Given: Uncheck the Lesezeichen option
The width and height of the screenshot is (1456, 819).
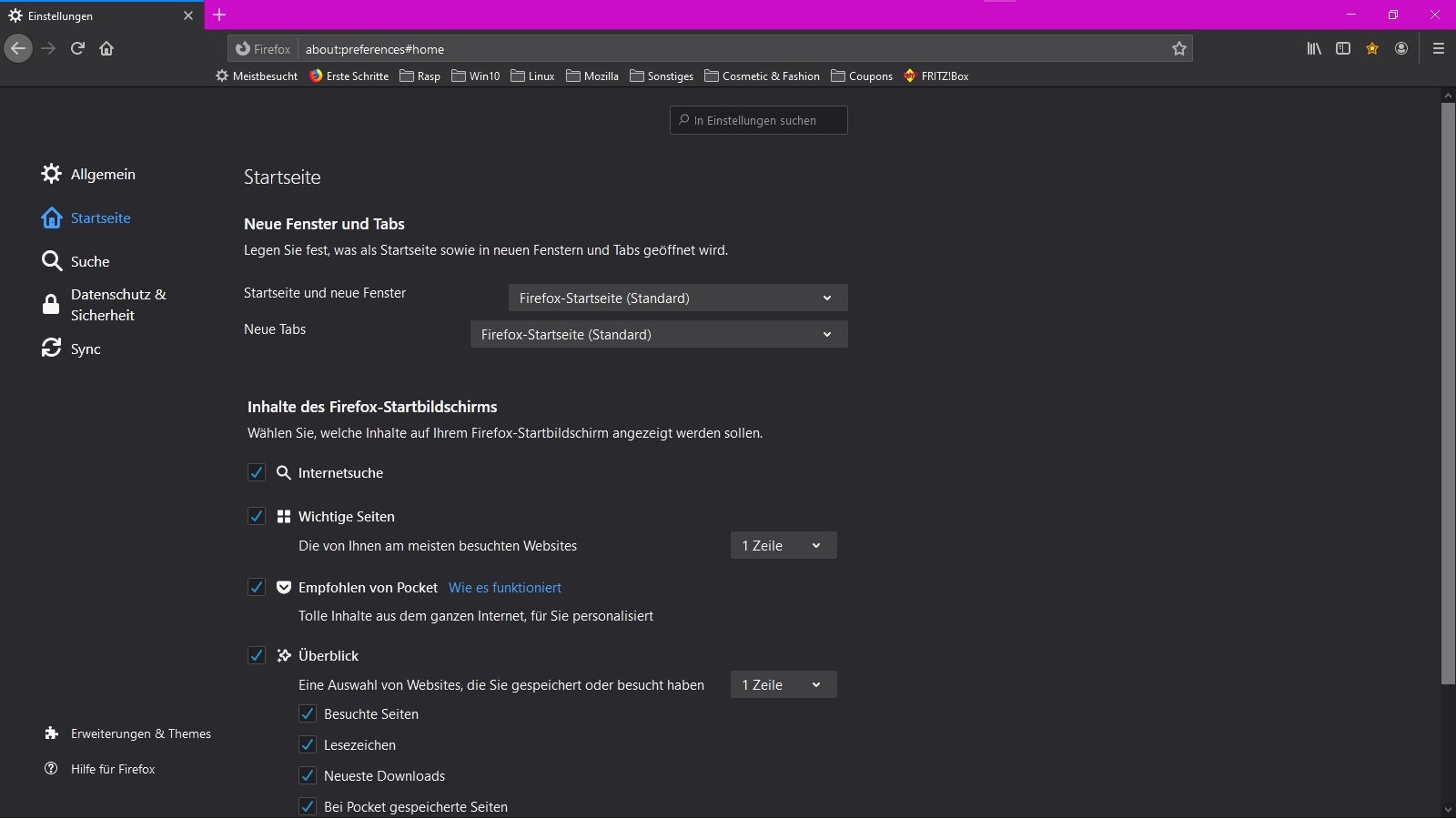Looking at the screenshot, I should pyautogui.click(x=308, y=744).
